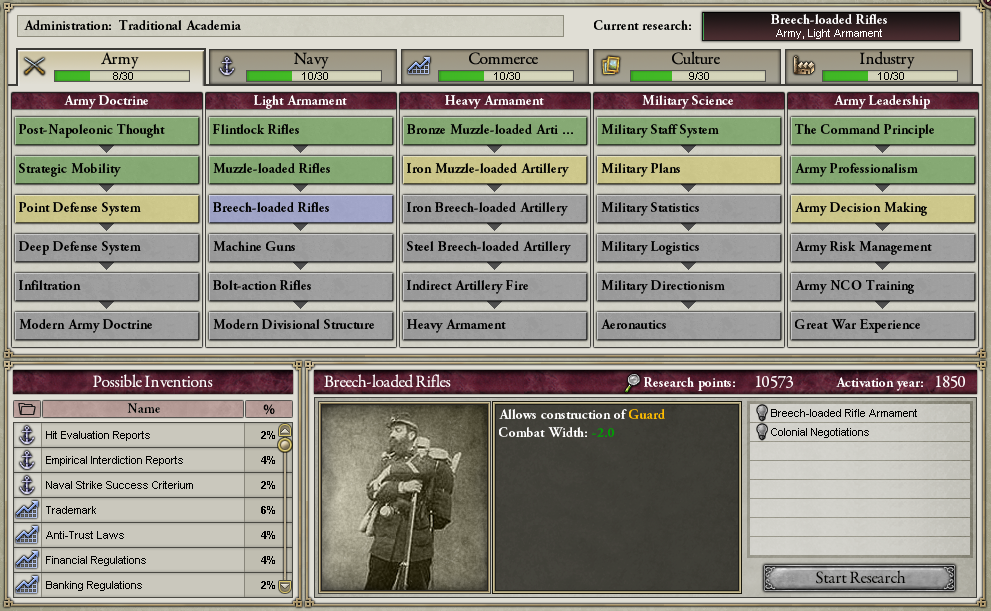
Task: Sort inventions by the Name column header
Action: click(143, 409)
